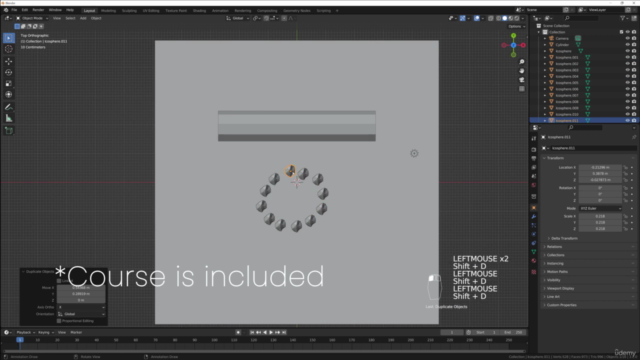Click the Keying button in timeline
Screen dimensions: 640x360
click(x=46, y=332)
